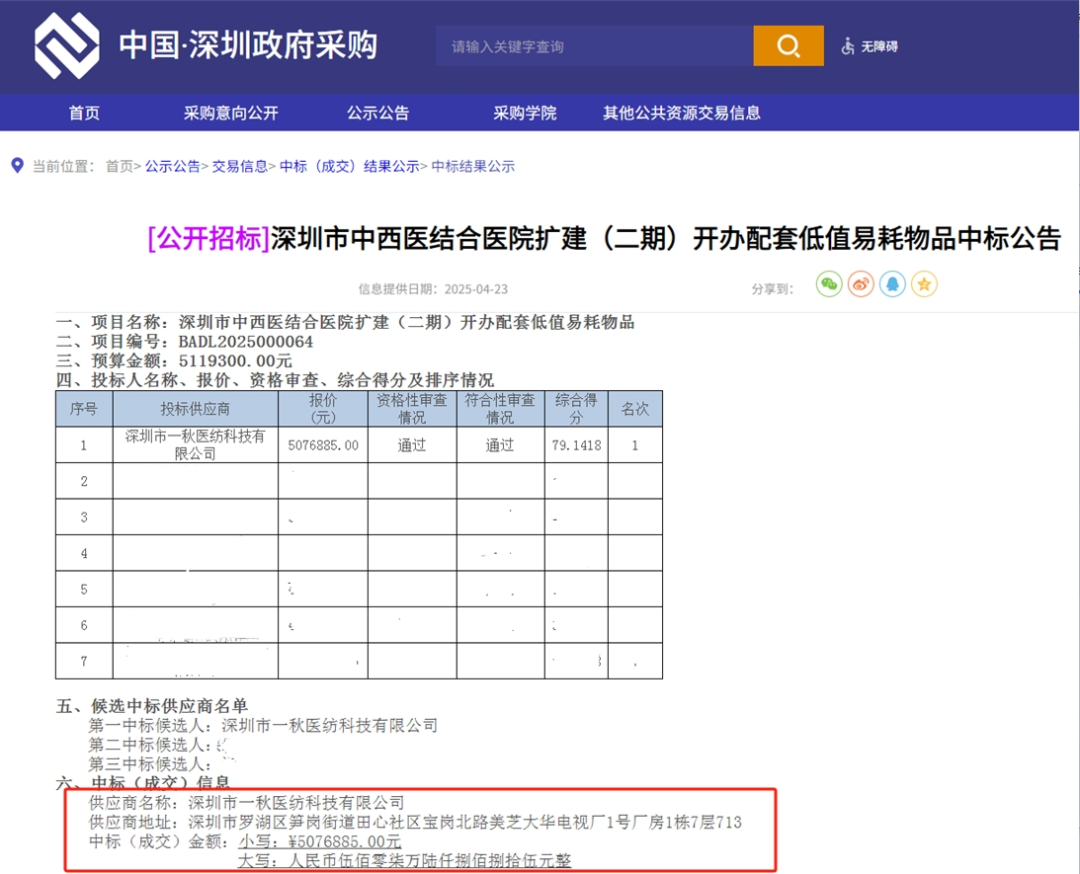The width and height of the screenshot is (1080, 874).
Task: Click the 中标结果公示 breadcrumb link
Action: [x=472, y=167]
